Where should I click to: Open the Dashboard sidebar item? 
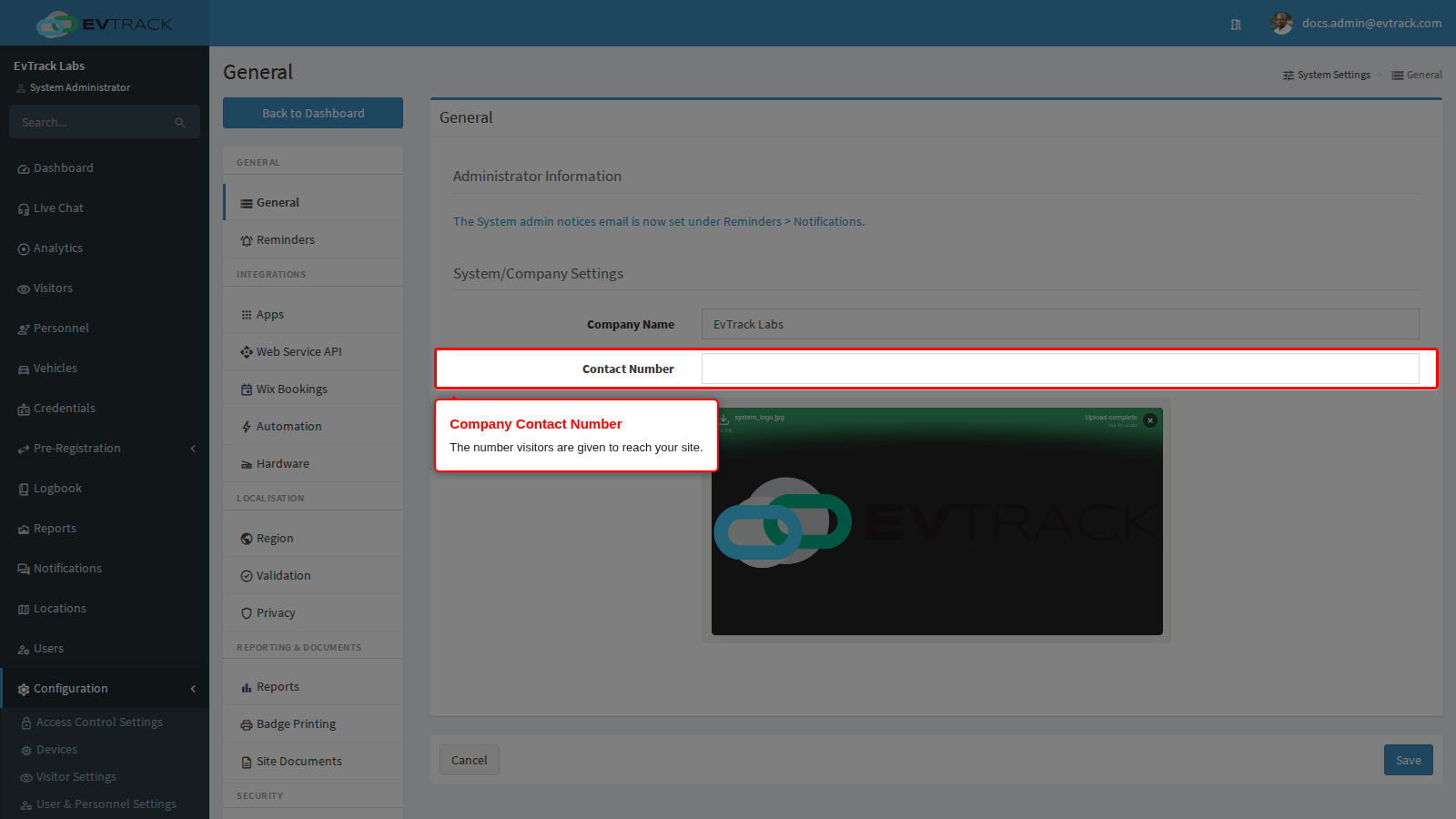(x=104, y=168)
